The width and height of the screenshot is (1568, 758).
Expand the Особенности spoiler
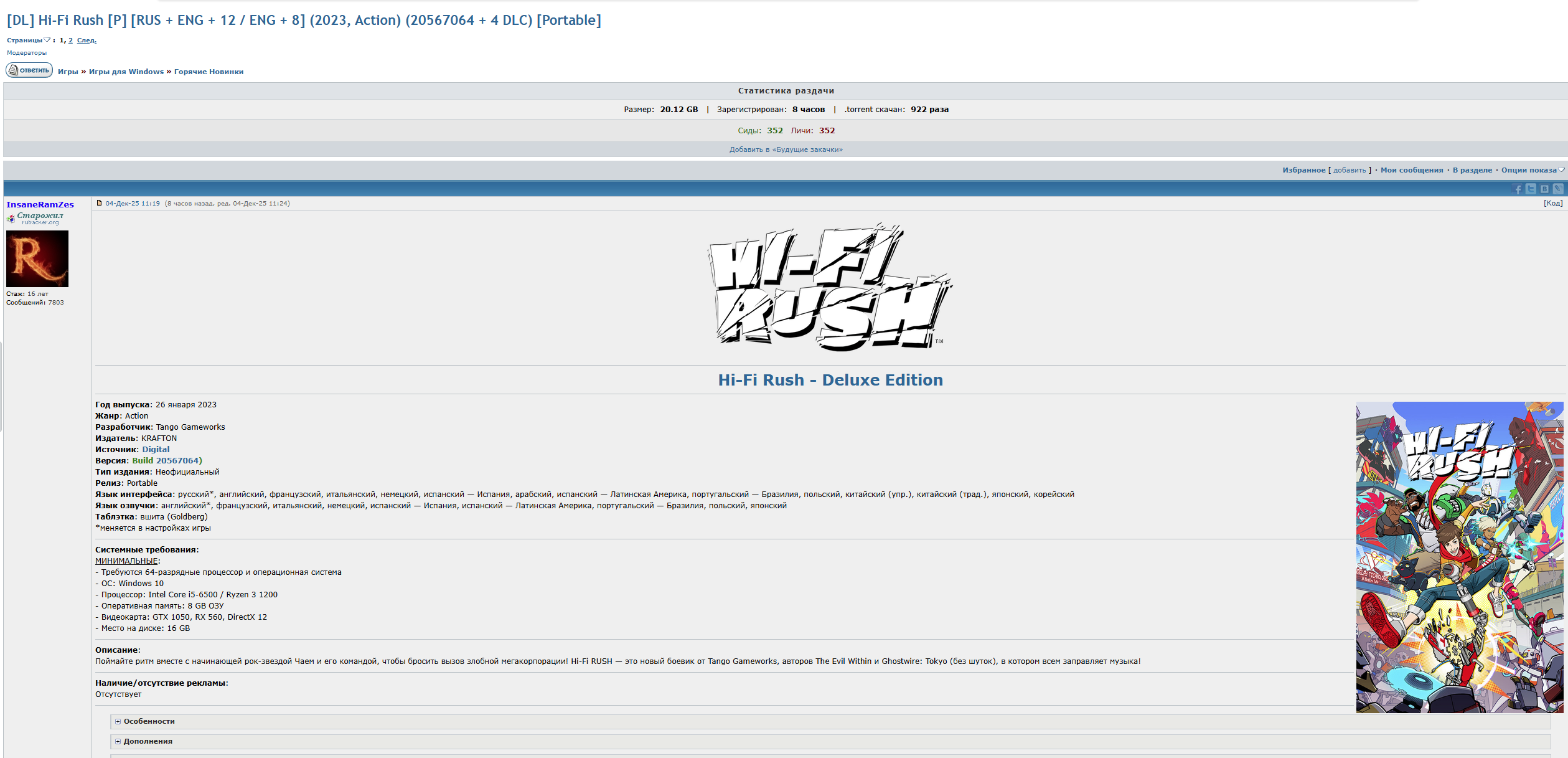[149, 721]
